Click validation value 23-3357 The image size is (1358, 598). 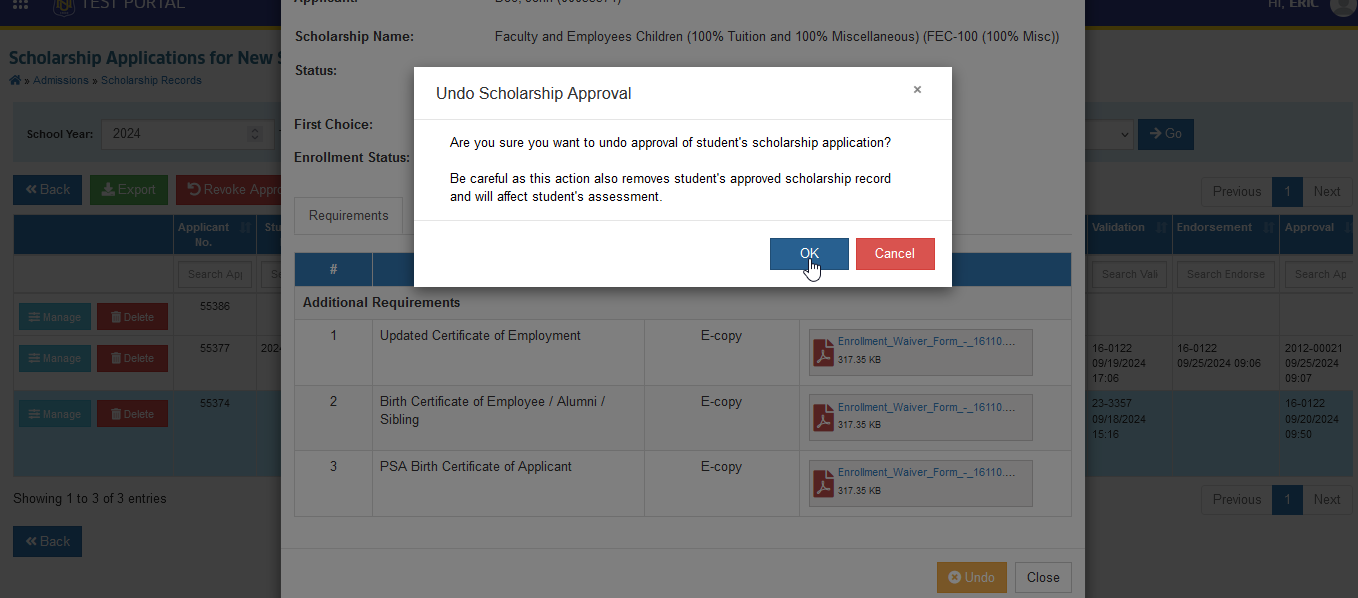1113,404
